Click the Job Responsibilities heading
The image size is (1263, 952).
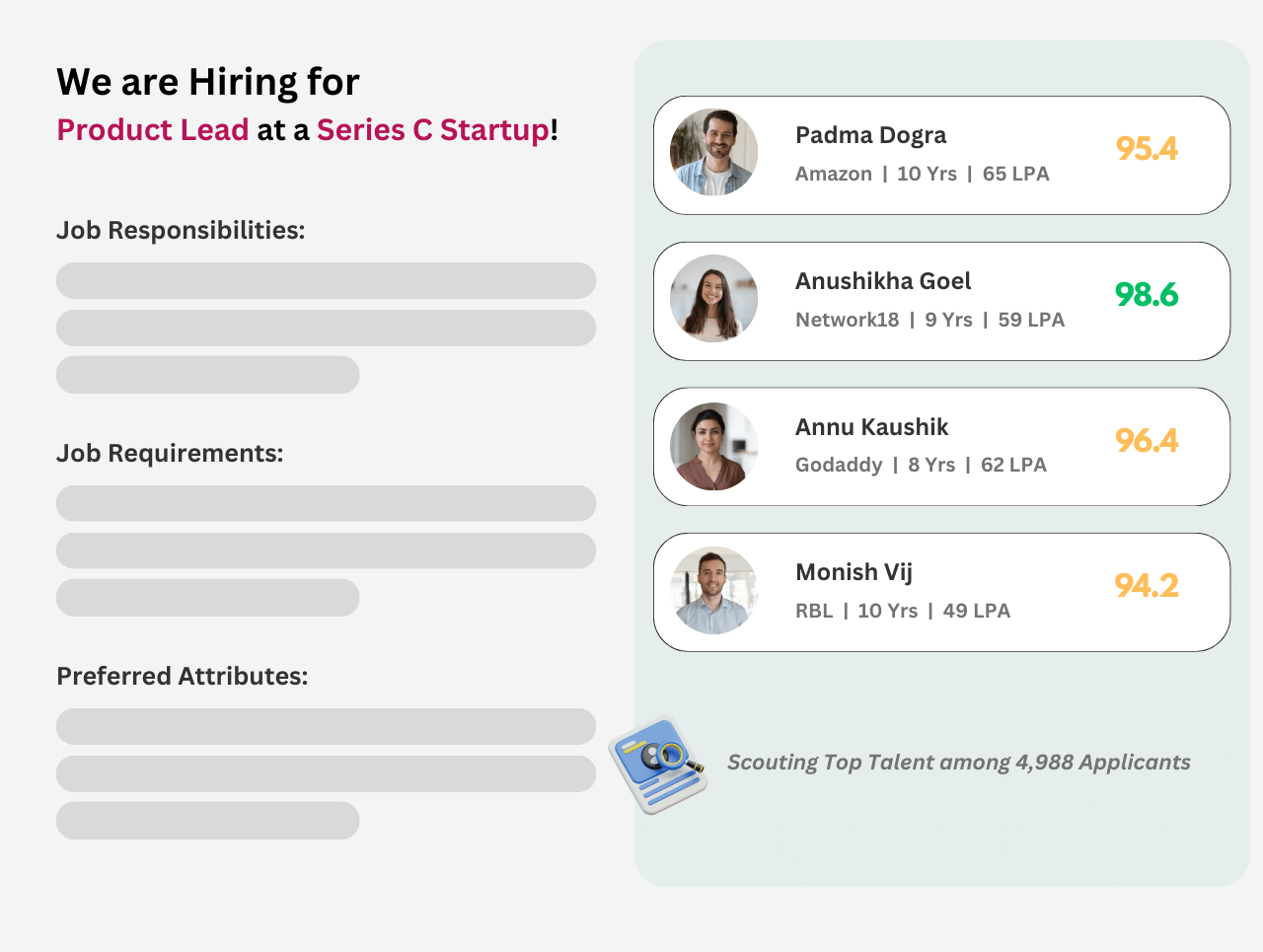pyautogui.click(x=181, y=231)
